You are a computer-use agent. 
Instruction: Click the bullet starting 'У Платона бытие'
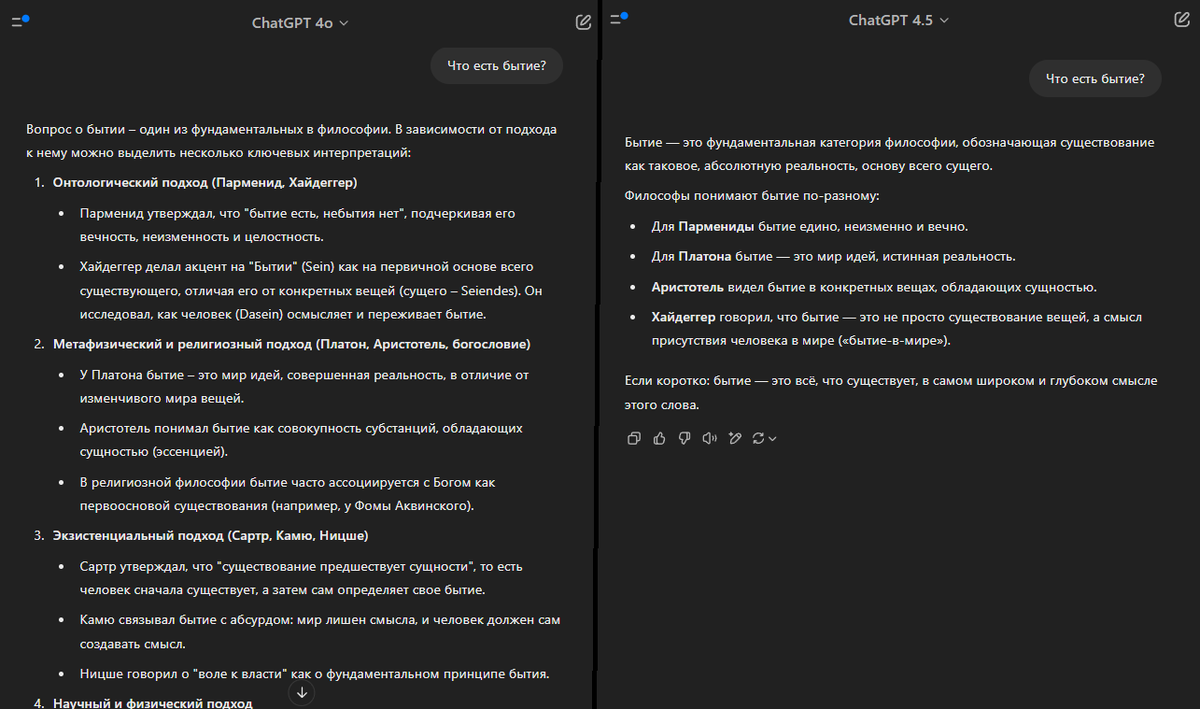304,386
